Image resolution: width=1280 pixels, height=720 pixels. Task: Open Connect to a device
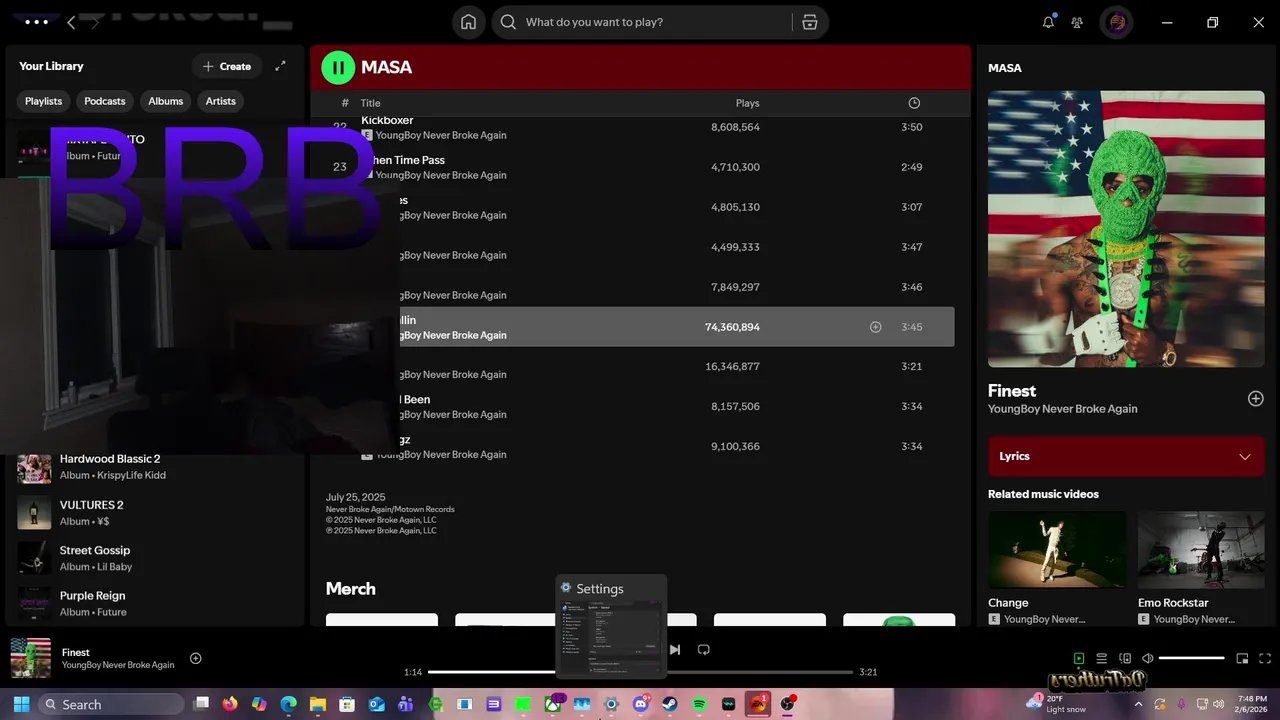(1125, 658)
